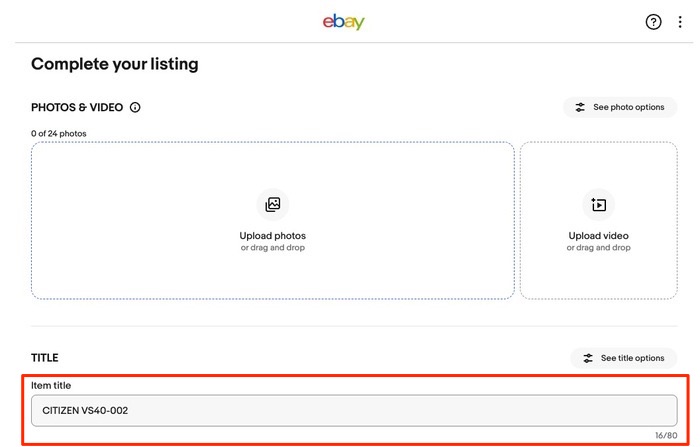Focus the Item title text field
The image size is (700, 447).
[x=354, y=410]
